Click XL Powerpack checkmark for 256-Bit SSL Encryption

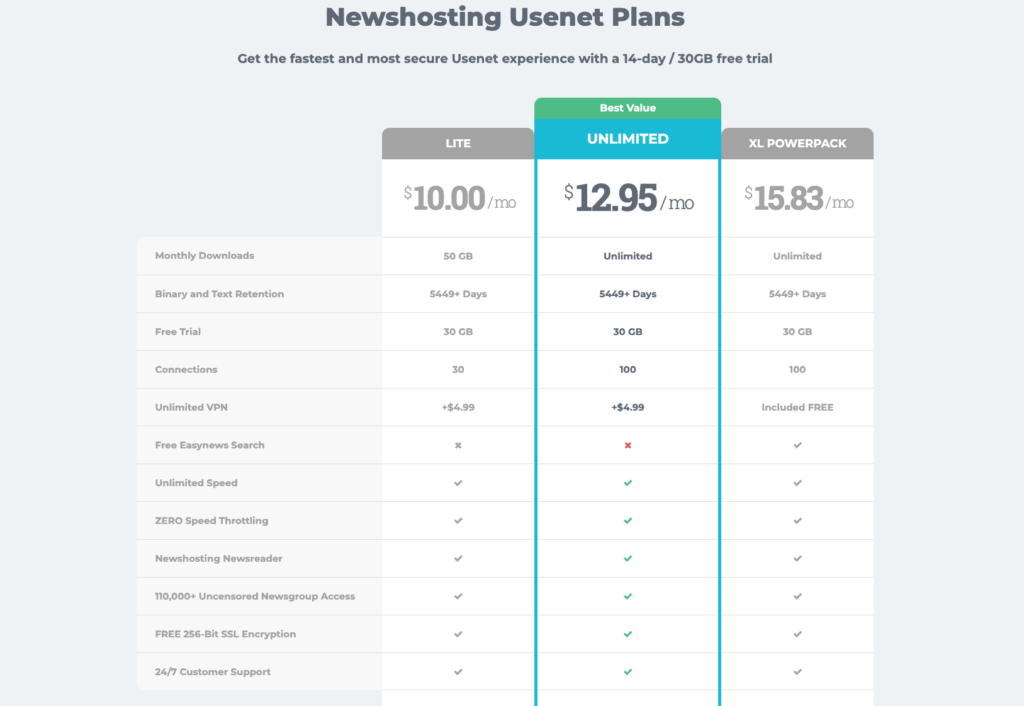pos(797,634)
